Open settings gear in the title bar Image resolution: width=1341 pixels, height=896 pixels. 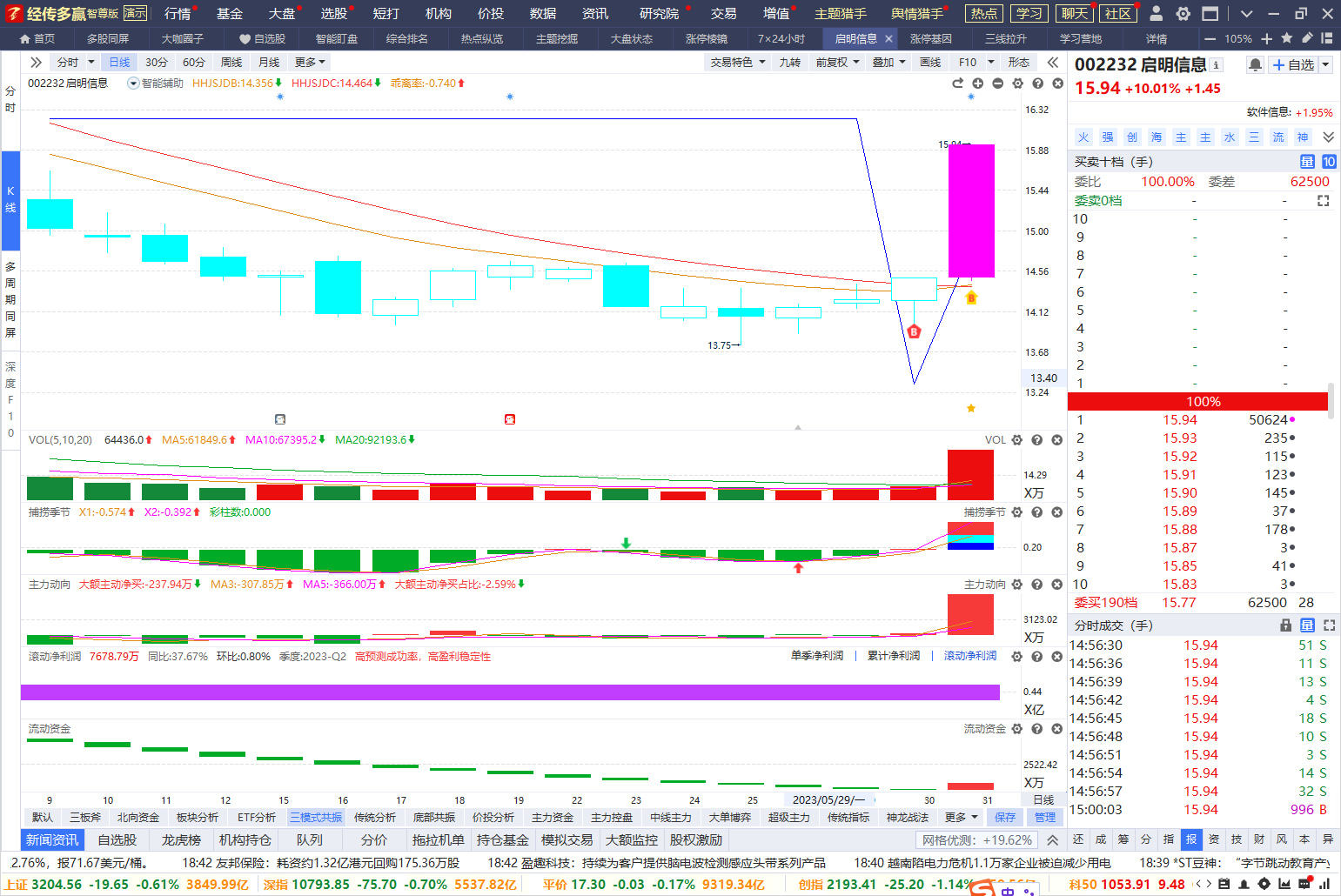click(1183, 13)
